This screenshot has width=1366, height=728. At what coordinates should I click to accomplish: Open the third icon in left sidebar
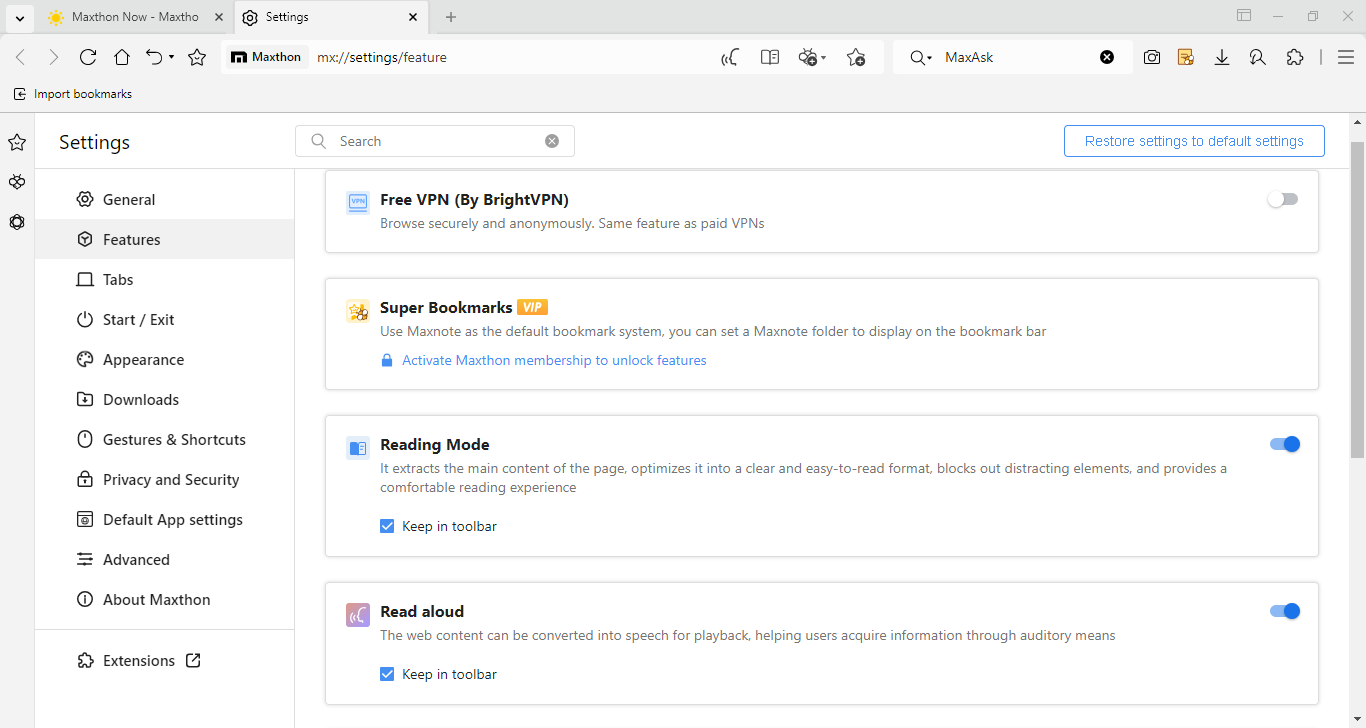17,222
